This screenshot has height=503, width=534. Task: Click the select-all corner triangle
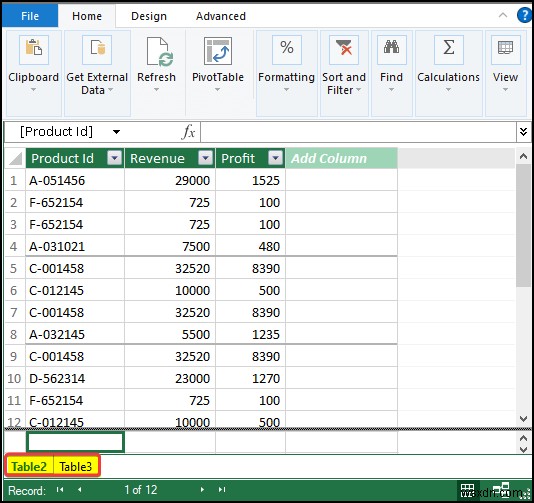point(15,158)
